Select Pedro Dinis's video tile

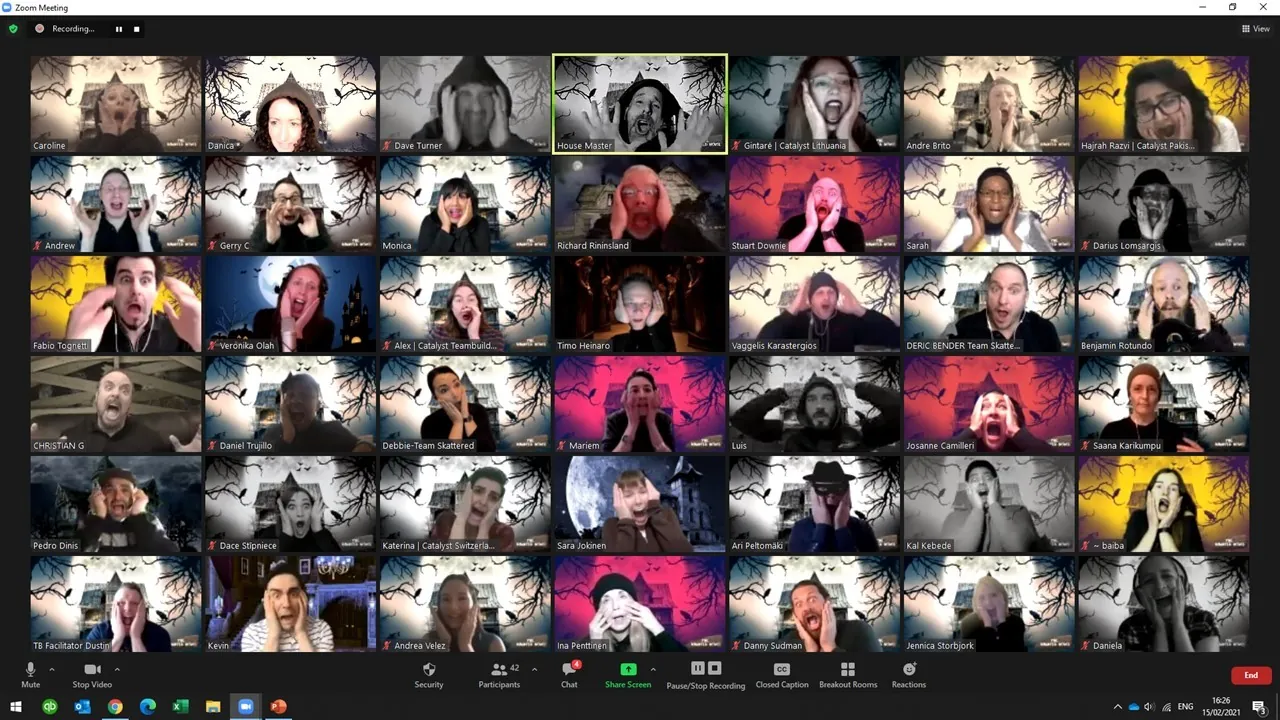[x=116, y=504]
